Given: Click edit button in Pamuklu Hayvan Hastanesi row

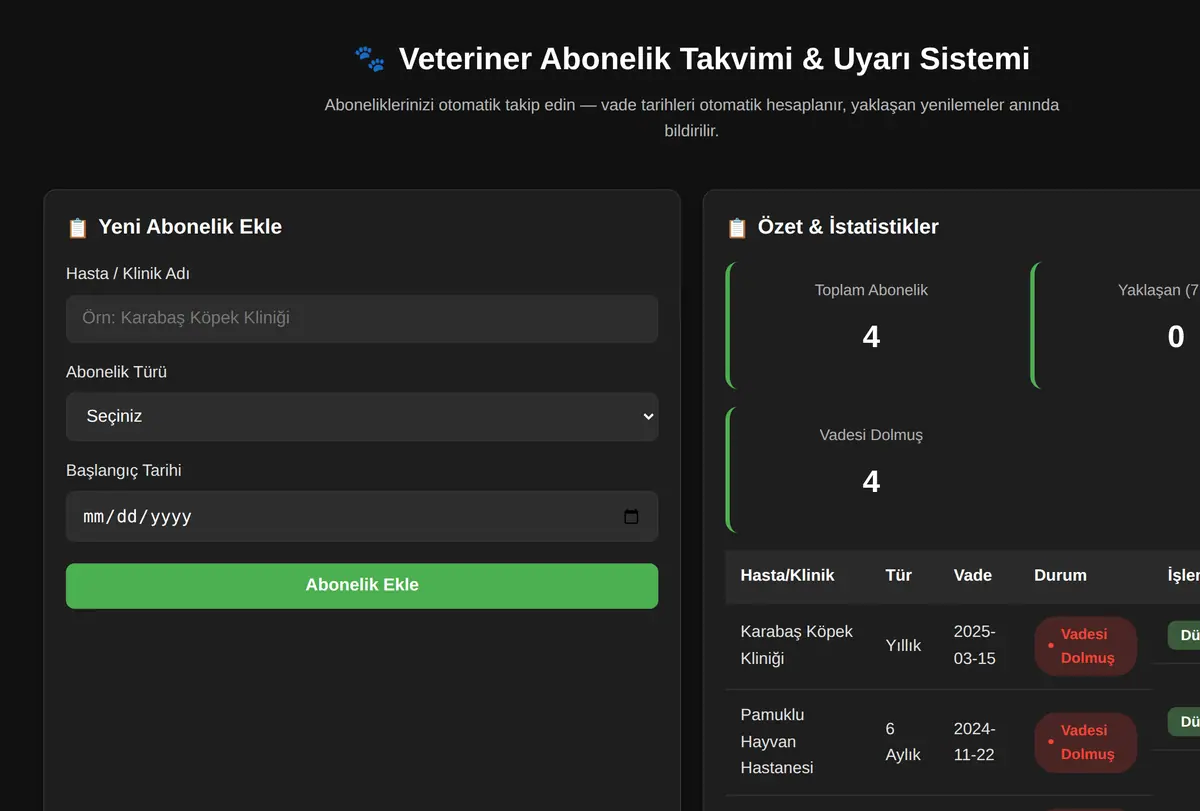Looking at the screenshot, I should (x=1186, y=722).
